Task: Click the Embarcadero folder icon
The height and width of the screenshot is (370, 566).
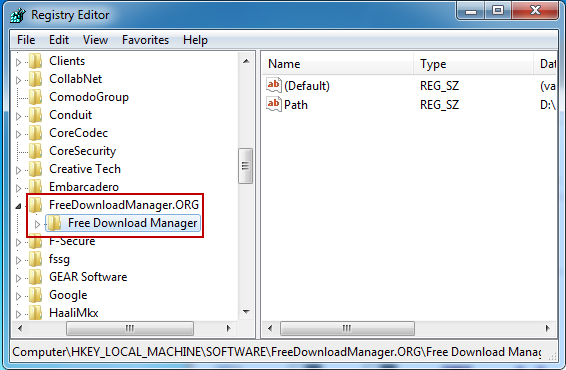Action: tap(35, 187)
